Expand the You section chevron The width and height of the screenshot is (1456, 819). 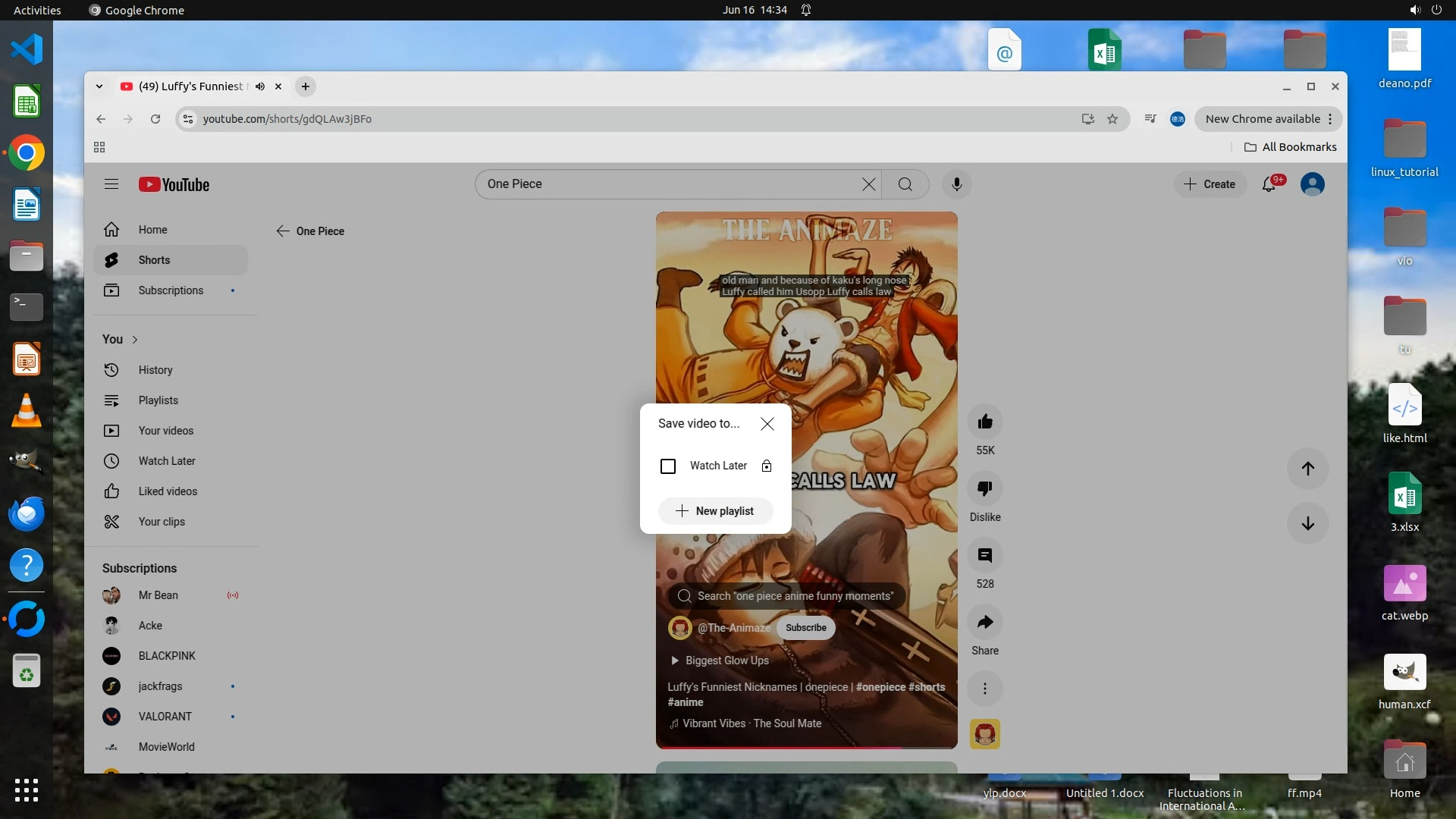pos(135,340)
